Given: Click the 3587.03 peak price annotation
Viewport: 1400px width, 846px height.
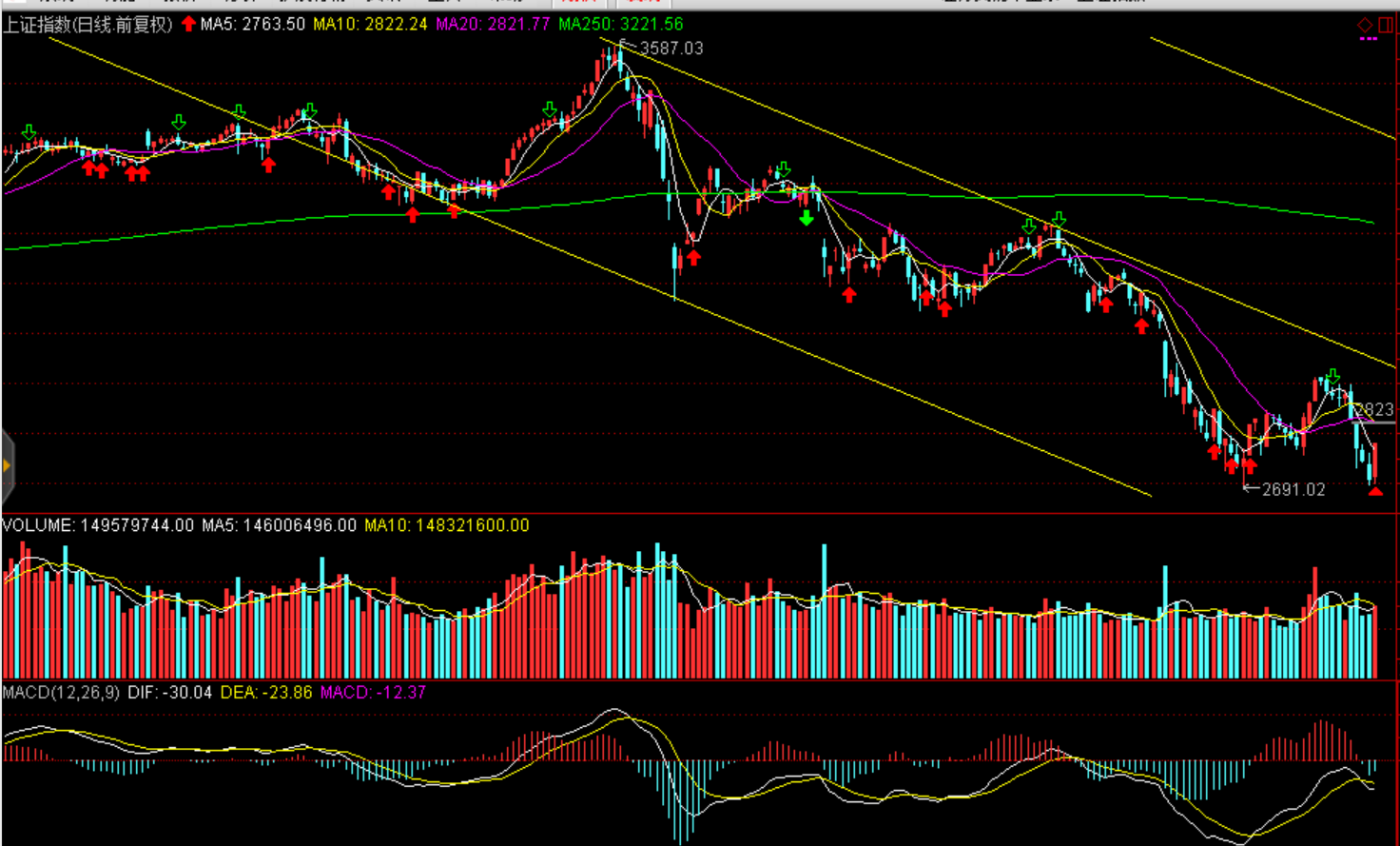Looking at the screenshot, I should click(671, 48).
